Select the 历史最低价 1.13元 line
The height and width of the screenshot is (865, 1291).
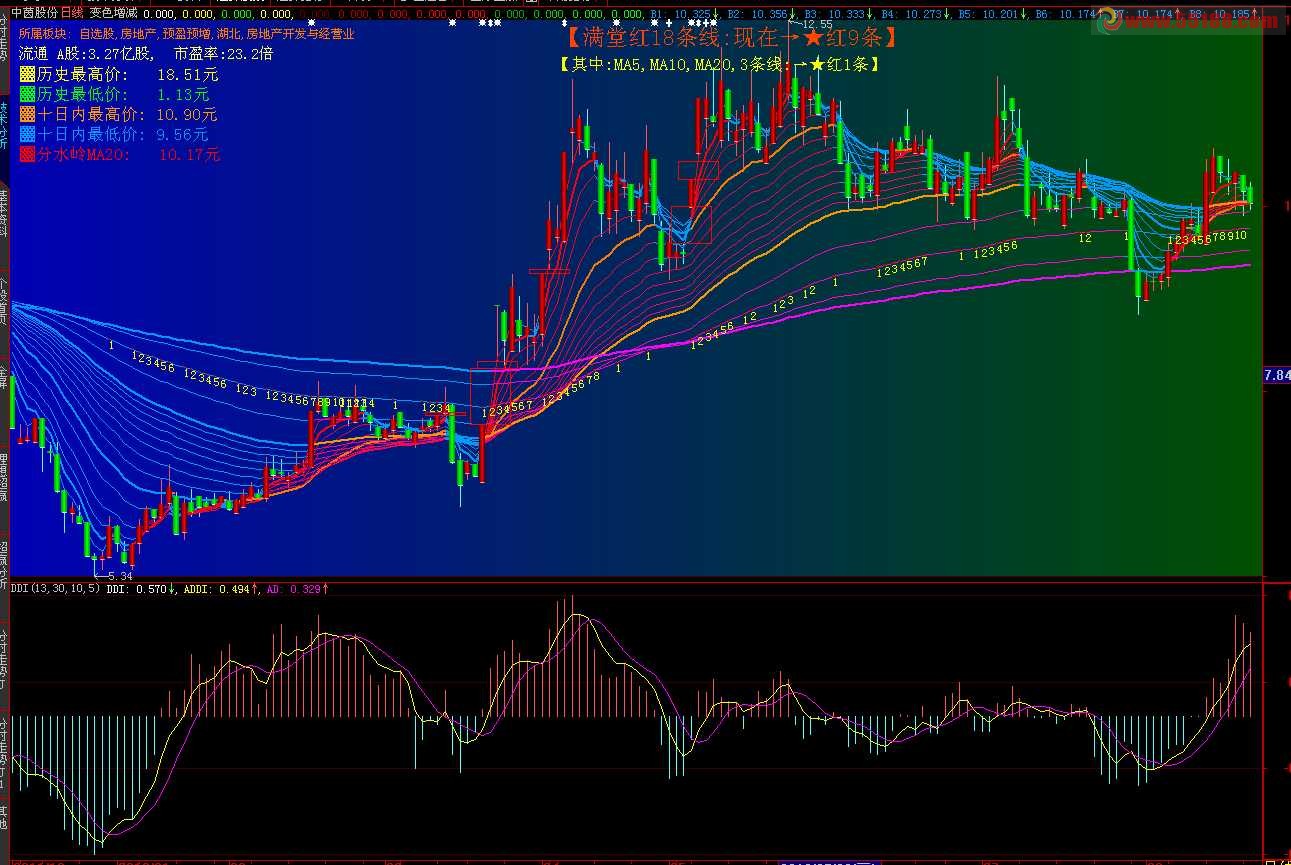point(115,94)
